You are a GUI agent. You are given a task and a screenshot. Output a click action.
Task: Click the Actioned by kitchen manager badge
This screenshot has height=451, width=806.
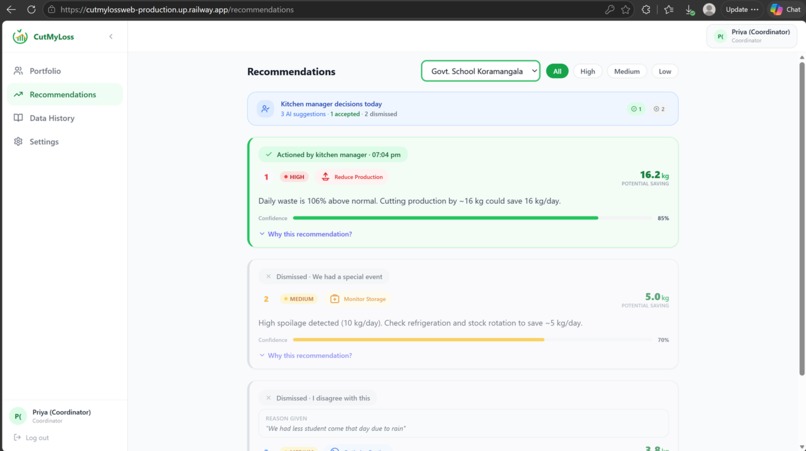[x=333, y=155]
